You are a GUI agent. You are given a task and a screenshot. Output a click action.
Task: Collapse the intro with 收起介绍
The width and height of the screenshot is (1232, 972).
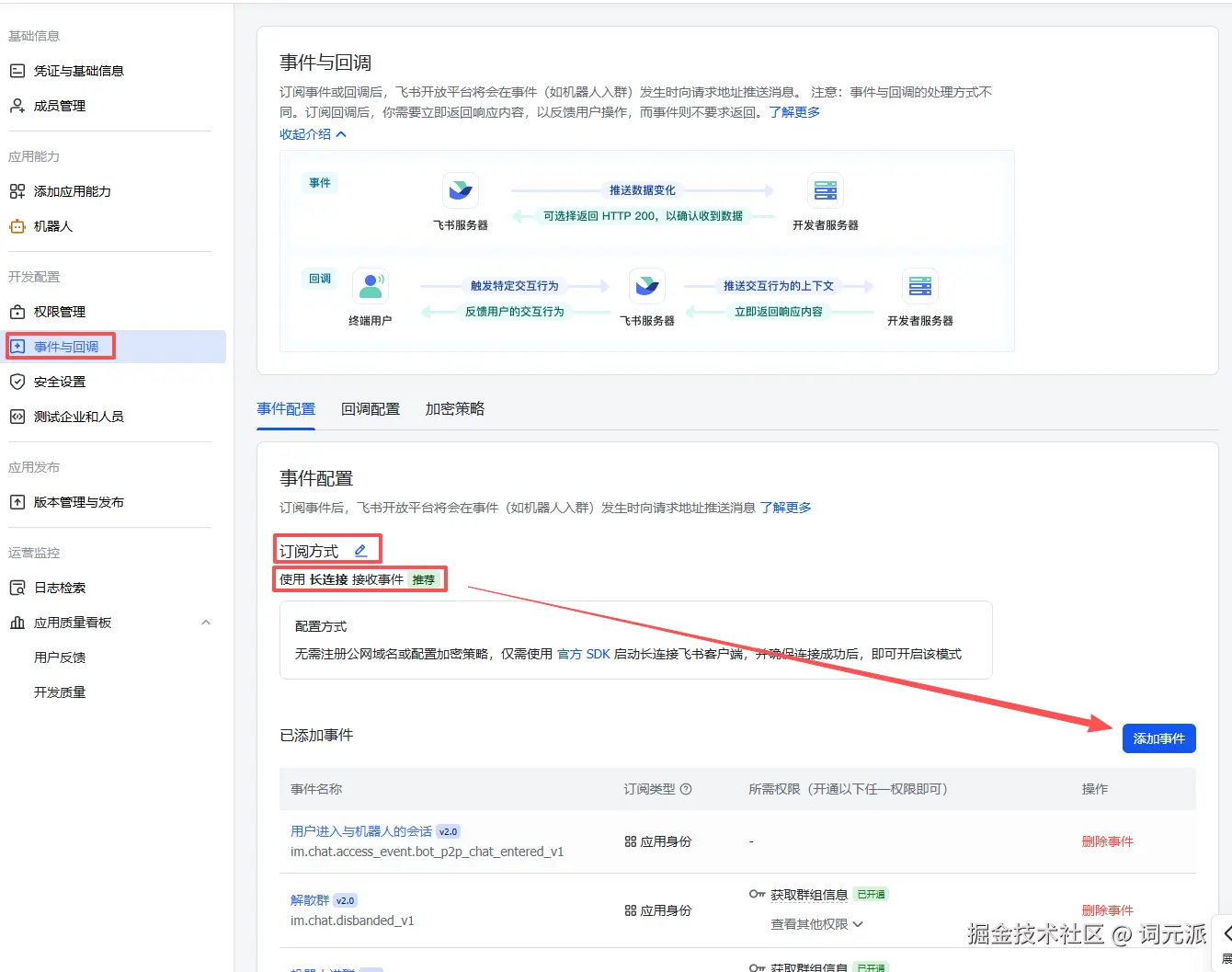tap(313, 134)
